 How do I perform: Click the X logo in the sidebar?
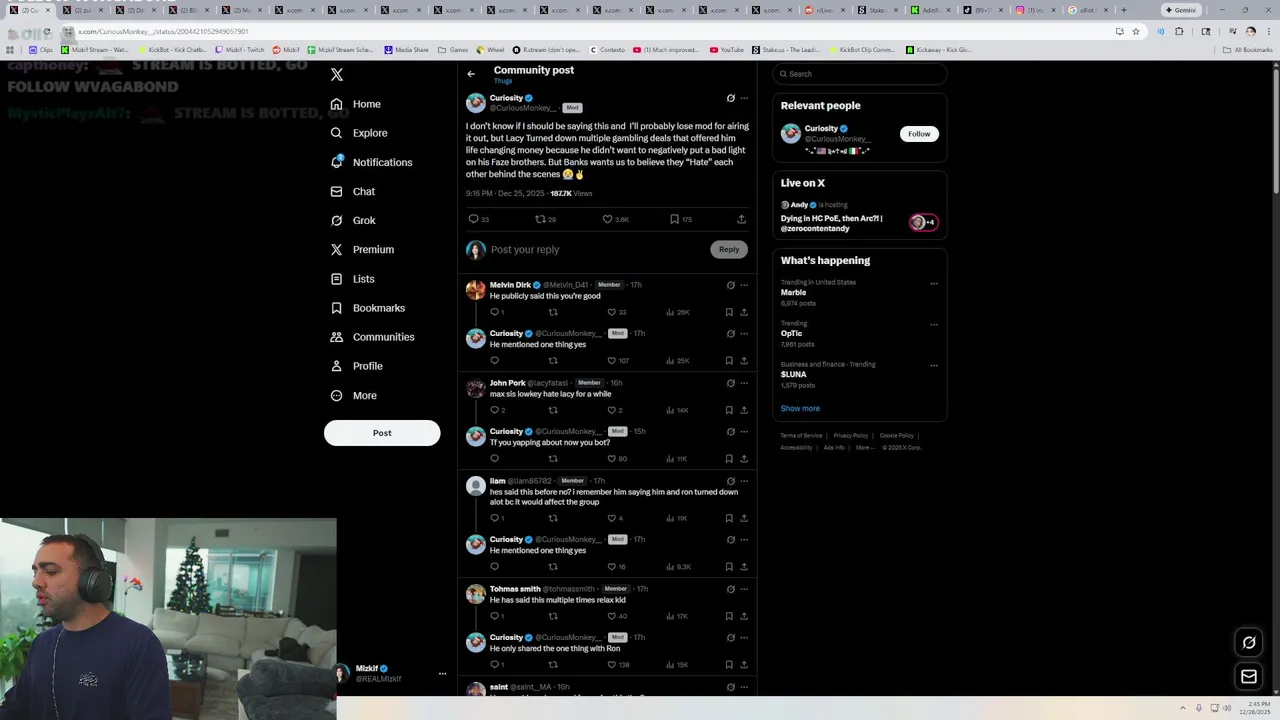[337, 75]
